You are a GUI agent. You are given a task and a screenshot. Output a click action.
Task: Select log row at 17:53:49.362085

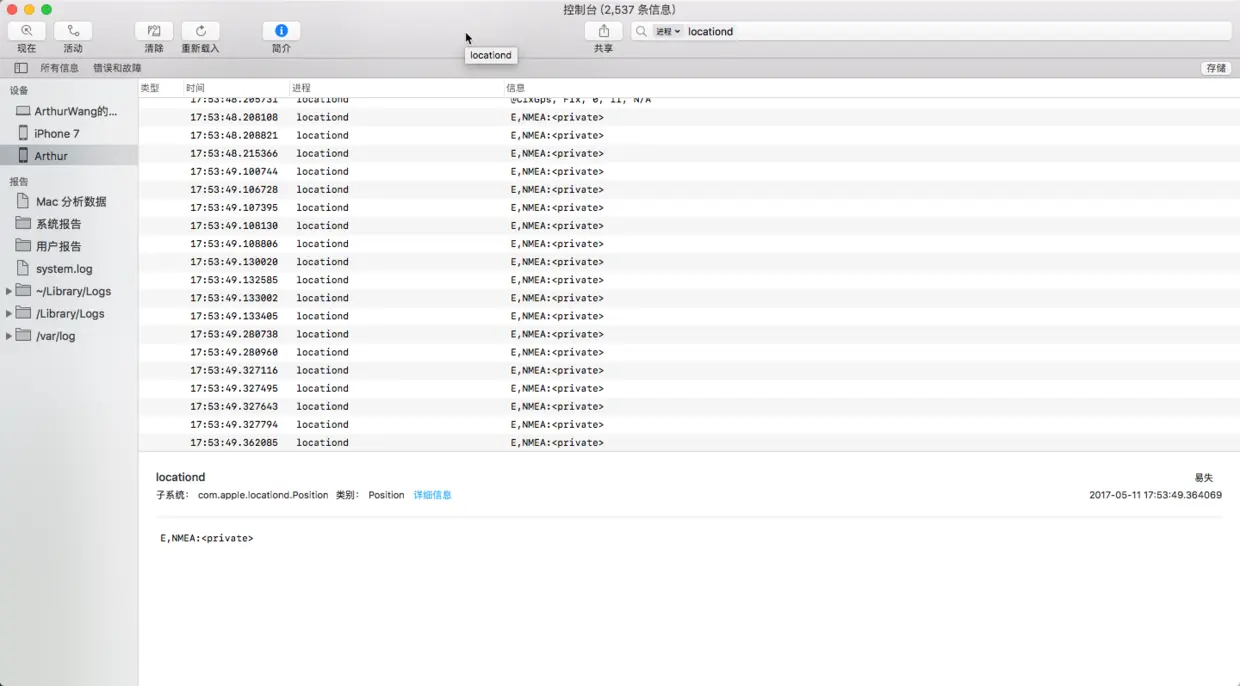(689, 442)
